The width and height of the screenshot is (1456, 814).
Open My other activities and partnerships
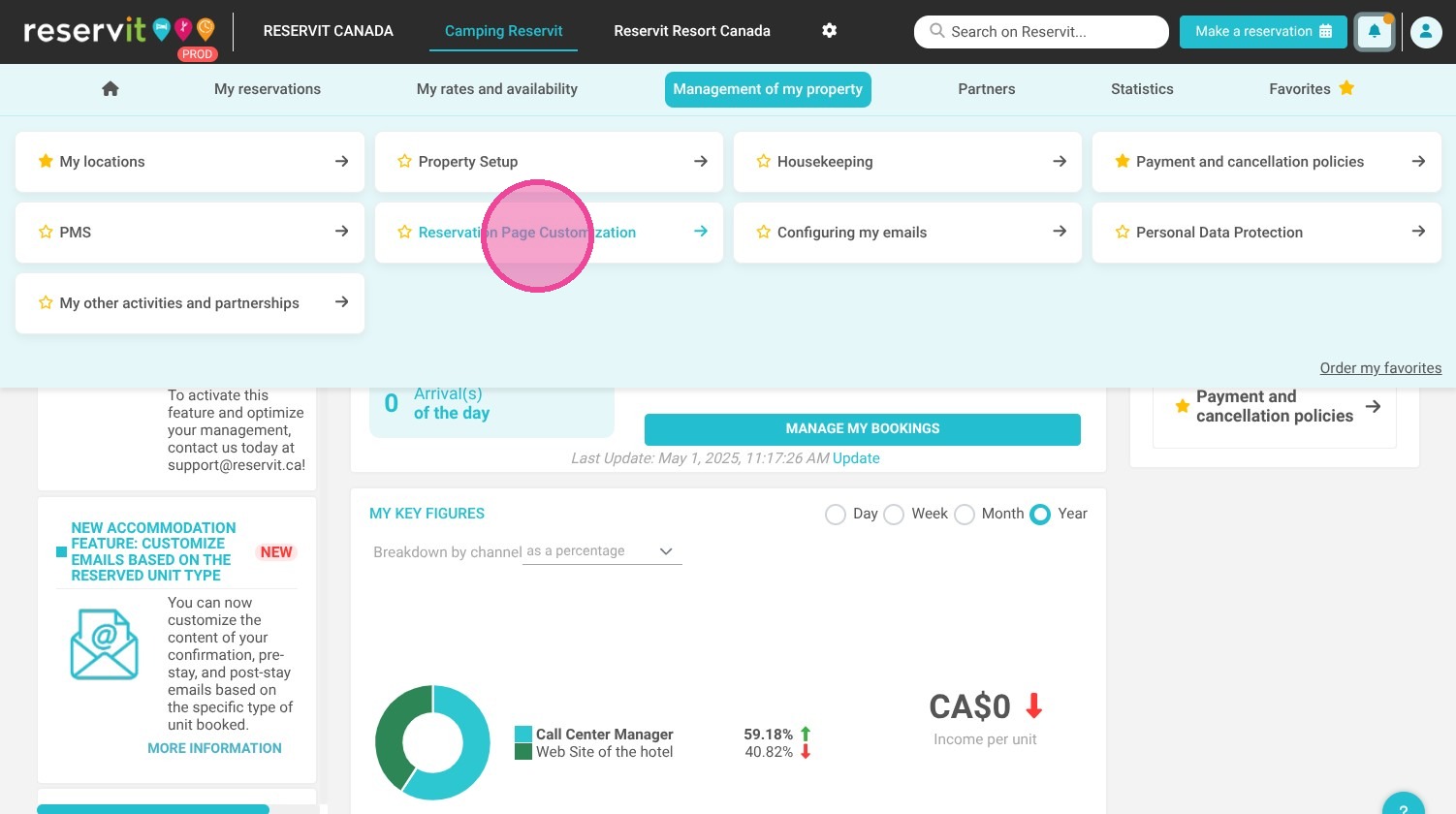tap(190, 303)
